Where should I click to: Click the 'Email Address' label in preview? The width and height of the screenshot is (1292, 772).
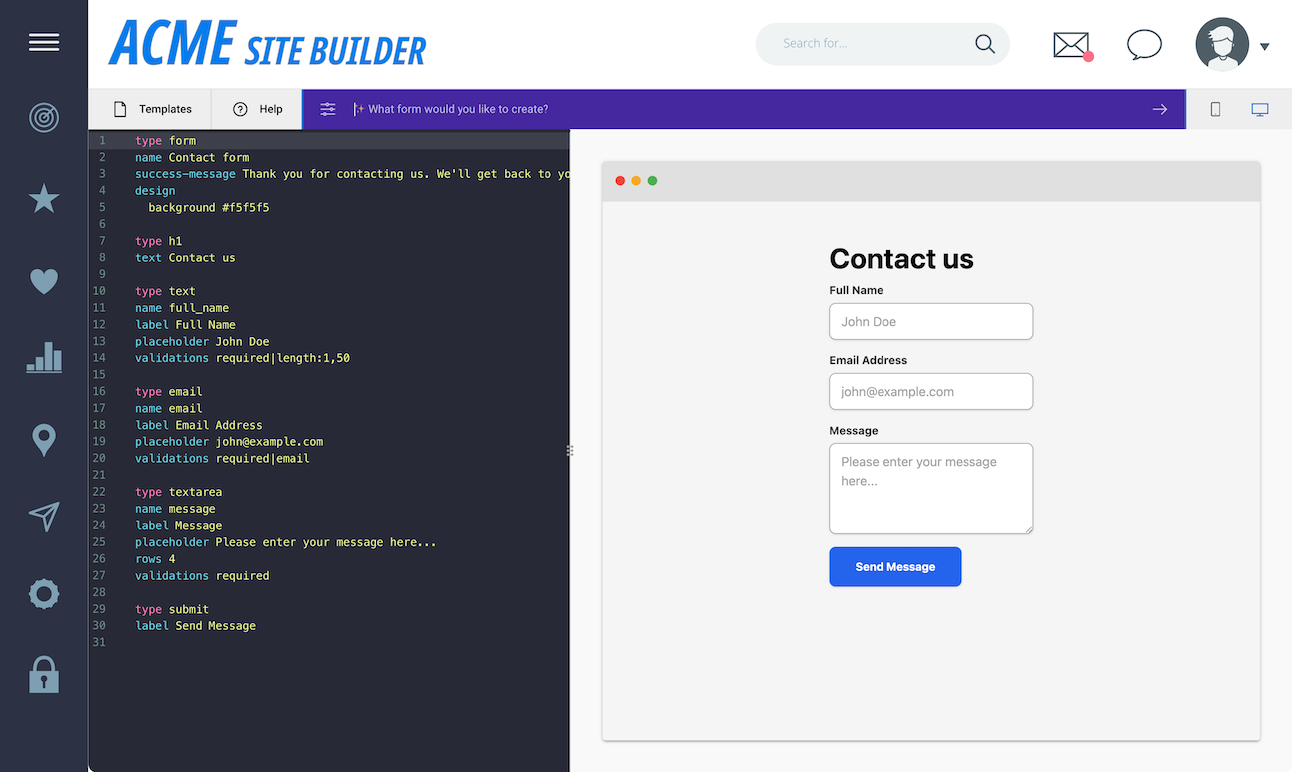868,360
